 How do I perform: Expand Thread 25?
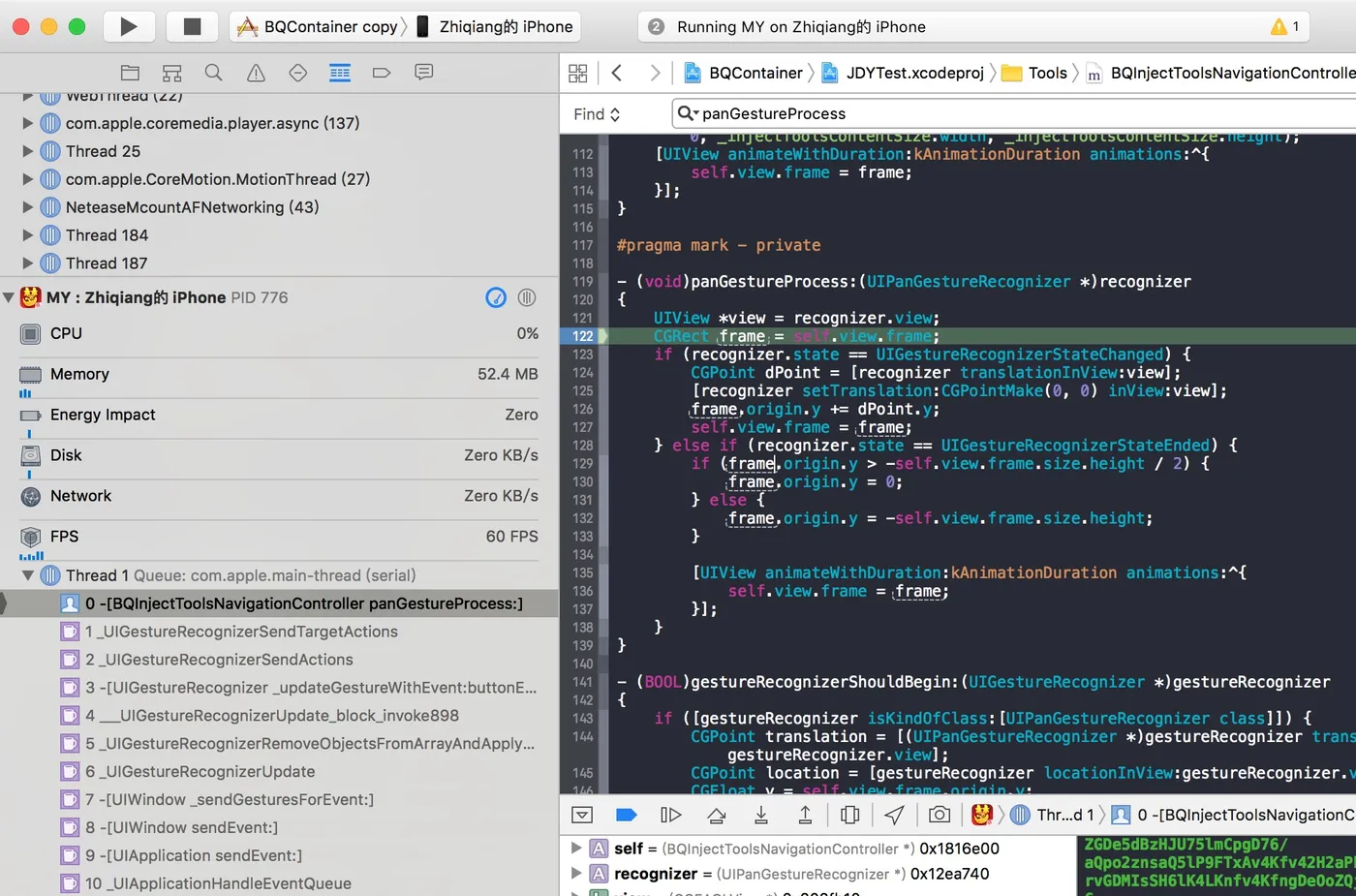27,151
